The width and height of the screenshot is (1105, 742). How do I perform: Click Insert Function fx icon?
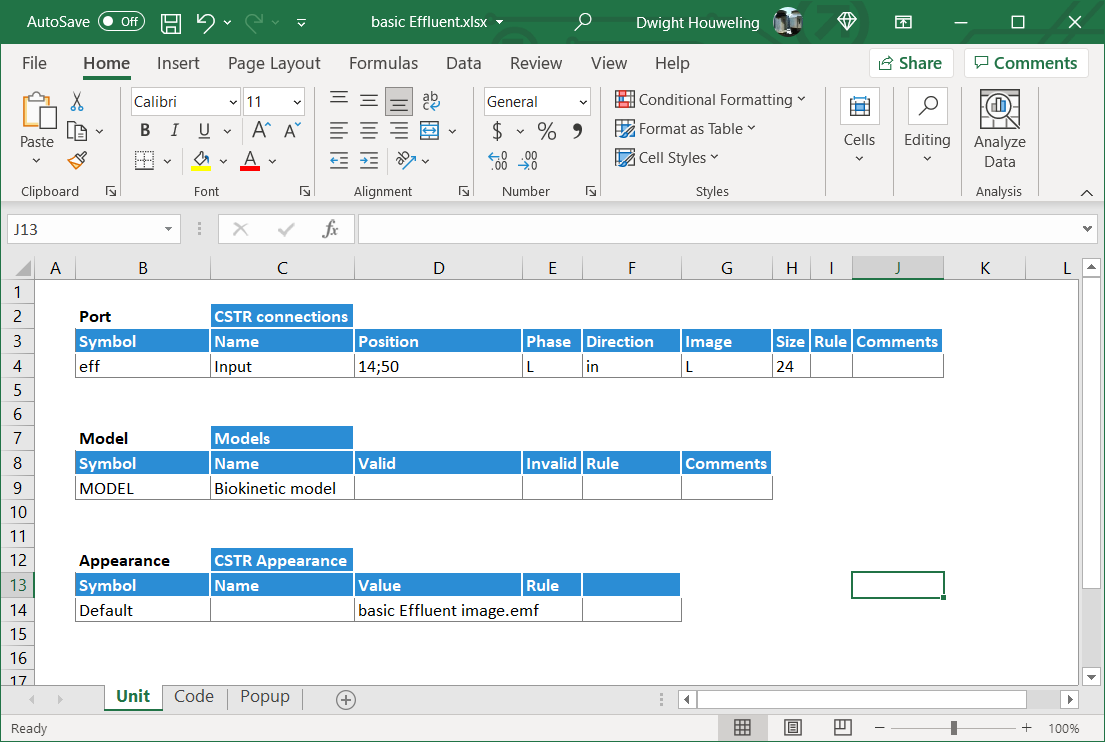coord(330,229)
